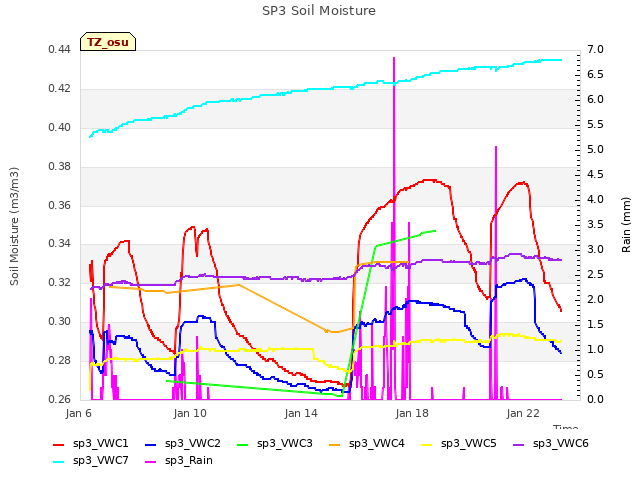Click the 2.0 rain axis tick label

coord(596,299)
